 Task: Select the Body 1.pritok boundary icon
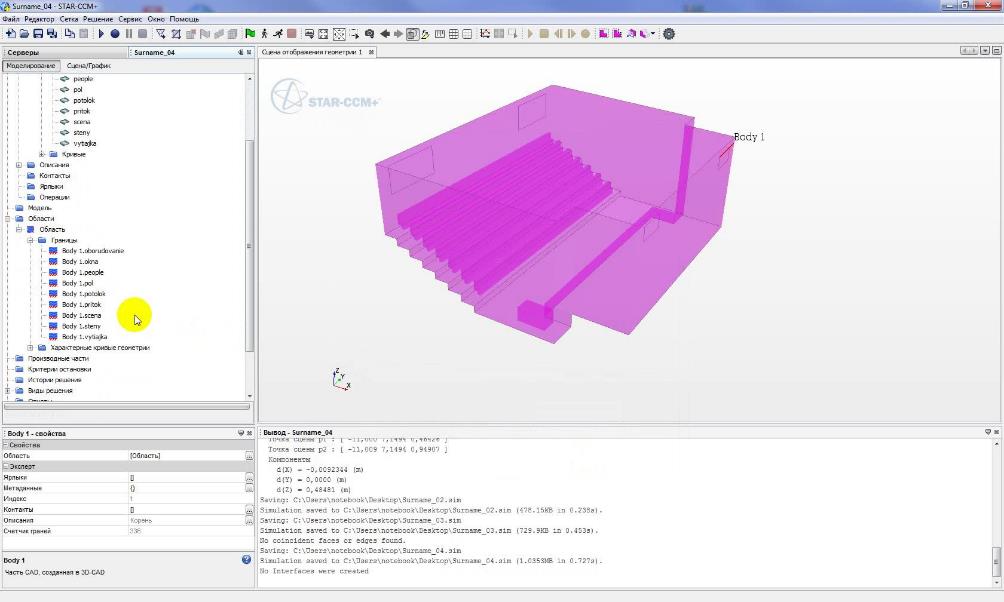53,305
